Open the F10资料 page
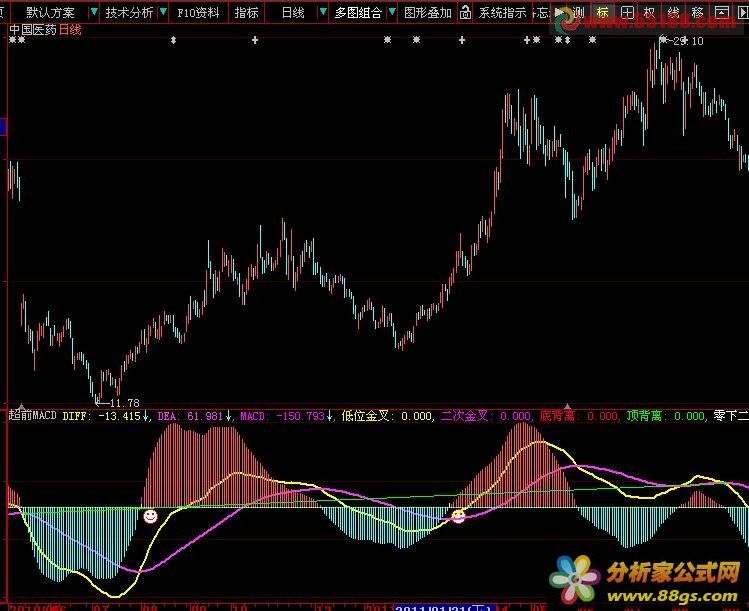The image size is (749, 611). [x=198, y=12]
